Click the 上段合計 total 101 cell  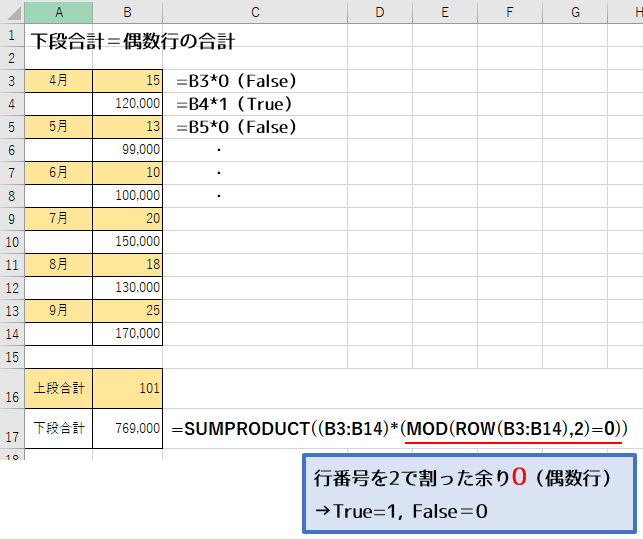click(128, 388)
